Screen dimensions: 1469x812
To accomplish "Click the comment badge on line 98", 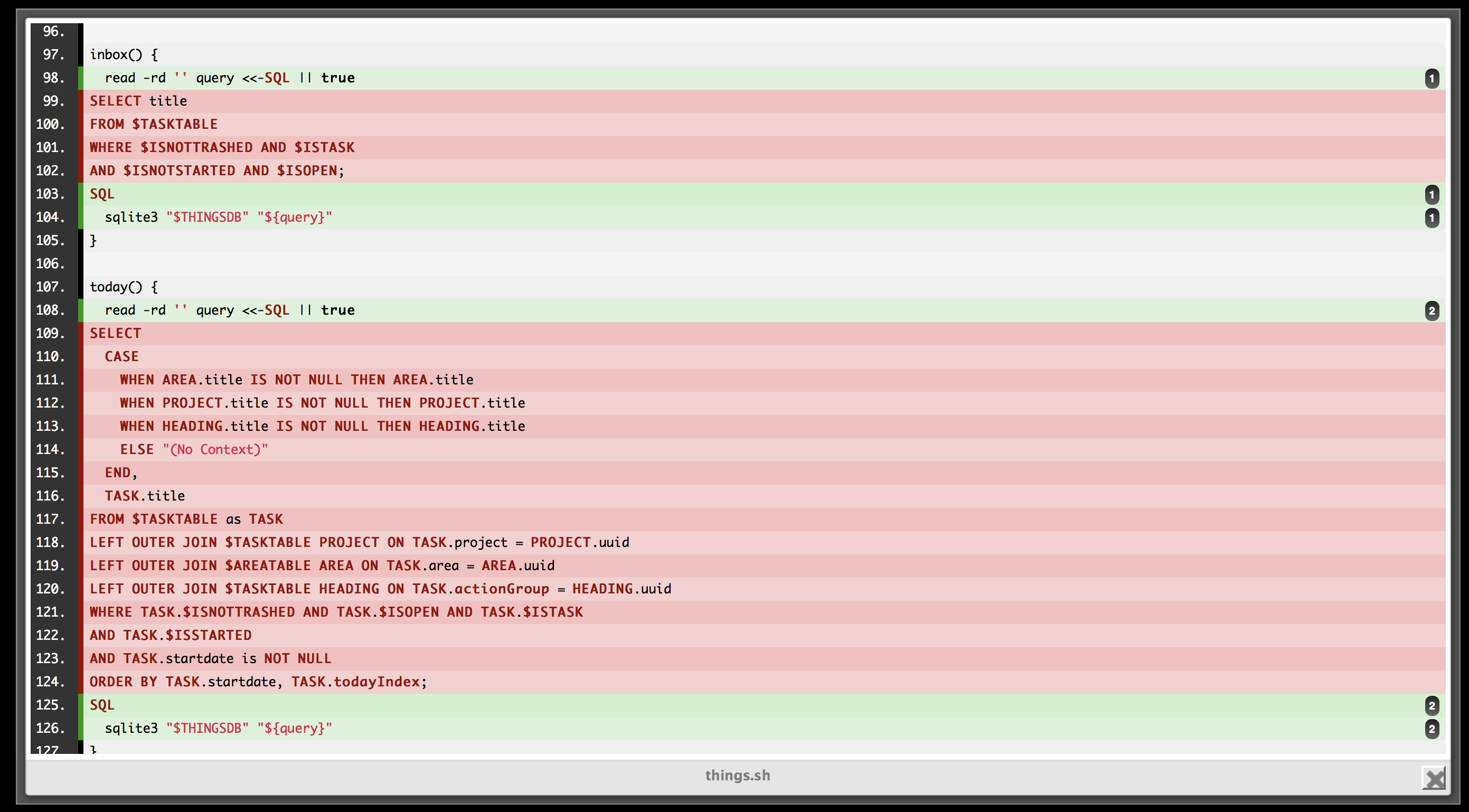I will (1432, 78).
